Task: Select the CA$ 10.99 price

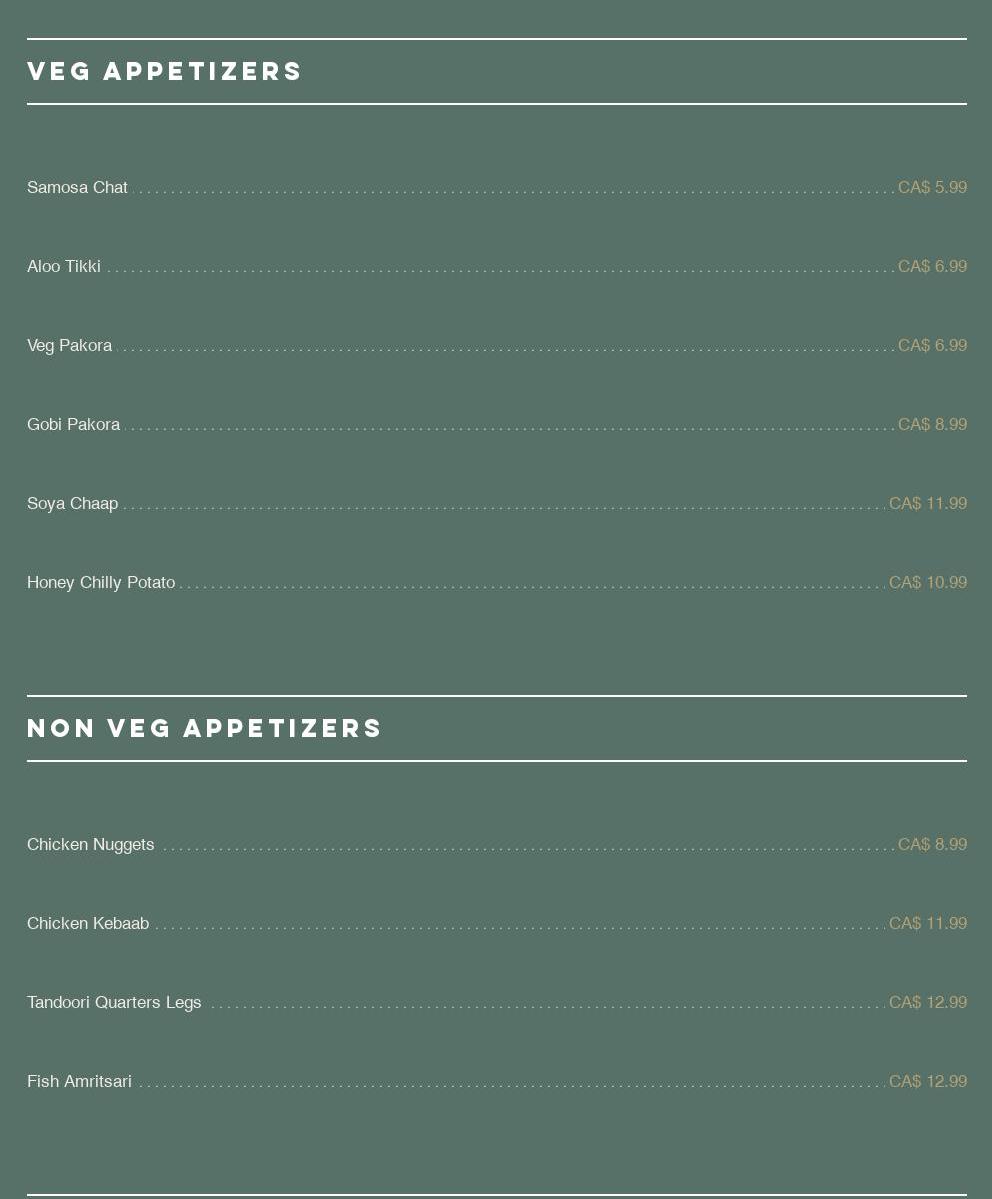Action: click(928, 583)
